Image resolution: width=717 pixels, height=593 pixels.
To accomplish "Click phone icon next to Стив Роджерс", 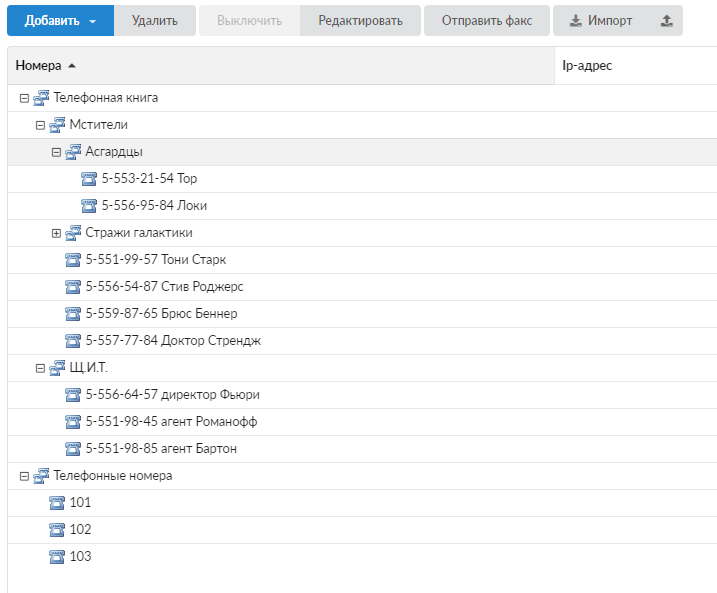I will click(73, 287).
